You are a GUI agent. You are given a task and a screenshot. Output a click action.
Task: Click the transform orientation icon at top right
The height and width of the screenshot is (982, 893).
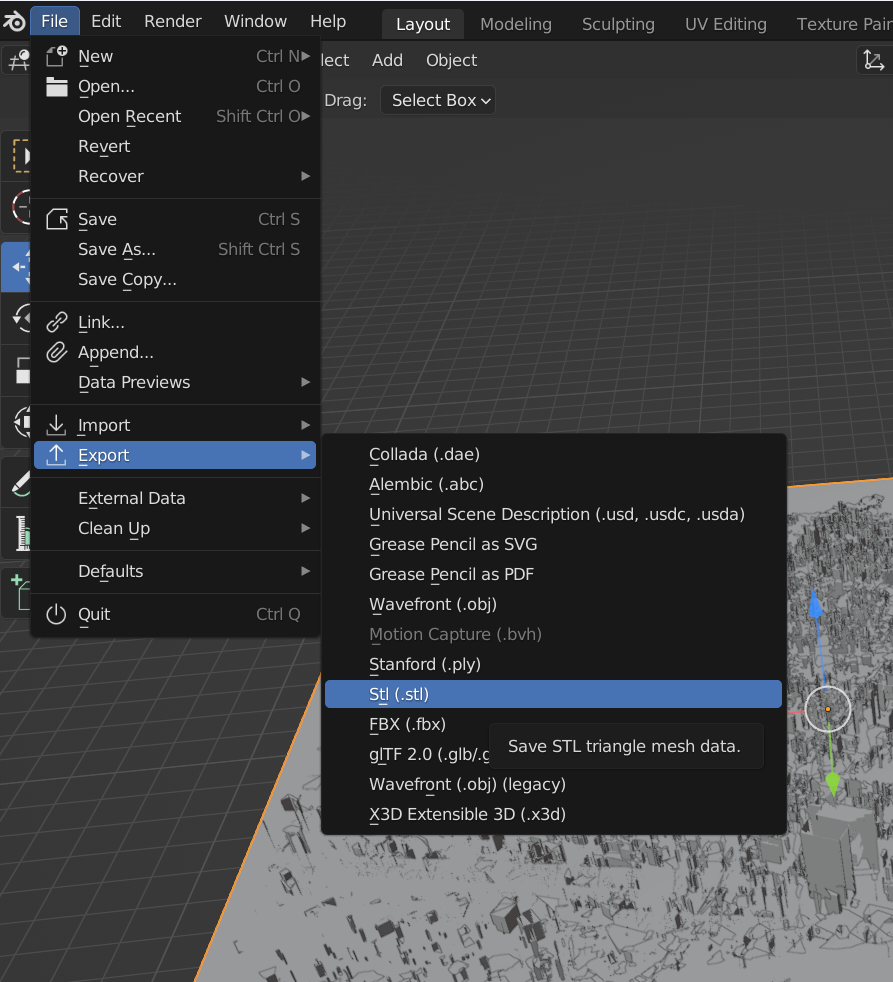(873, 60)
